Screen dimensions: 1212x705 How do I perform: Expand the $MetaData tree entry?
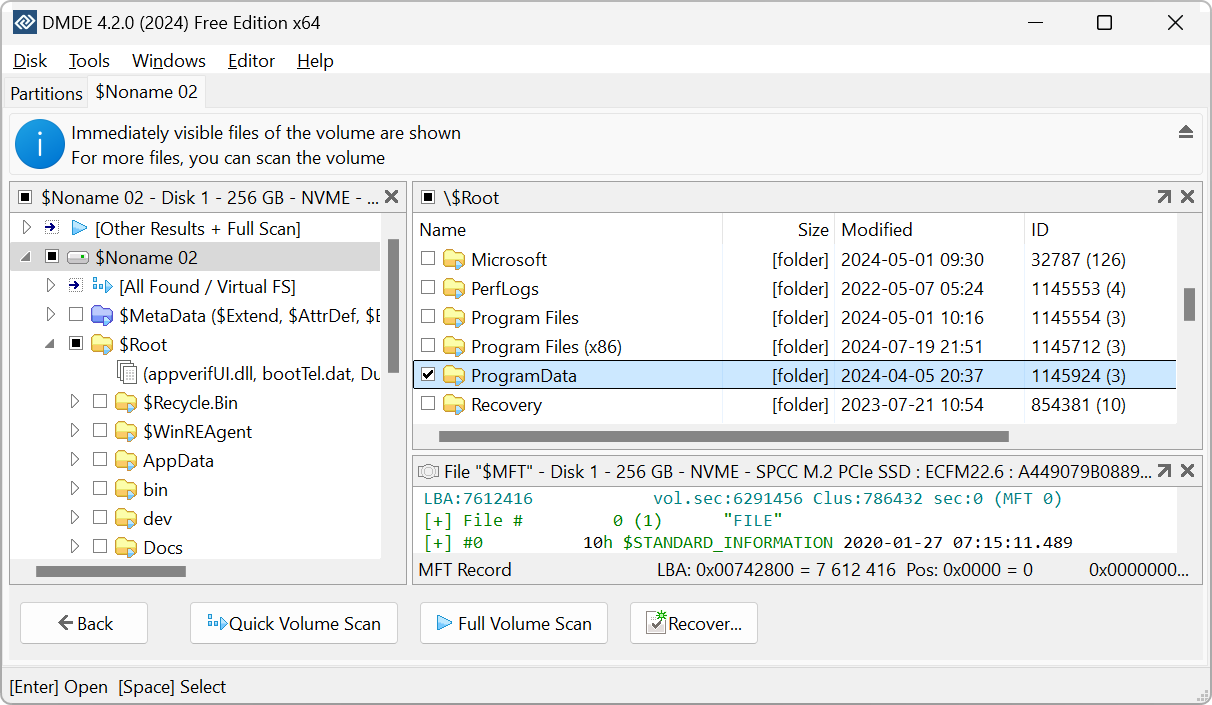tap(53, 314)
